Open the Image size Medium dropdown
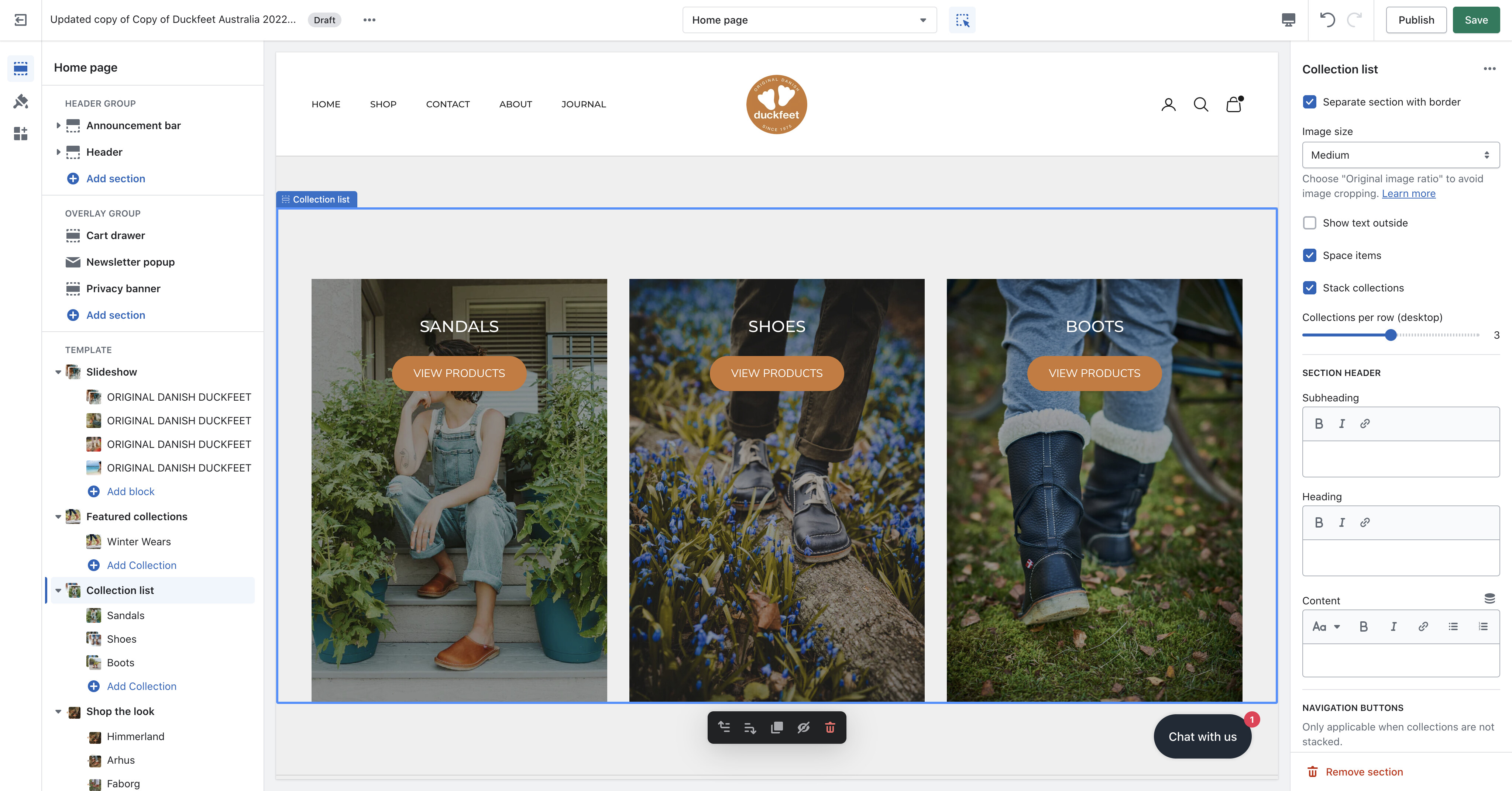 1401,155
